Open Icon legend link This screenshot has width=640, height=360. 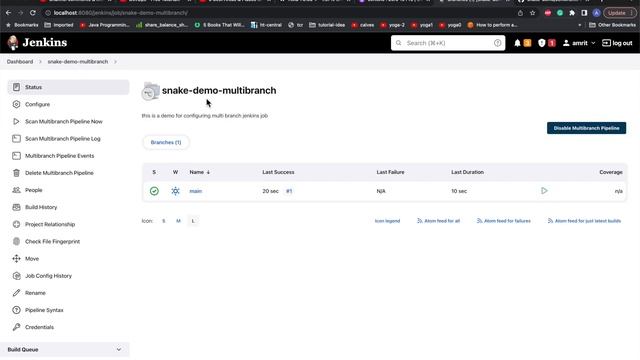387,221
